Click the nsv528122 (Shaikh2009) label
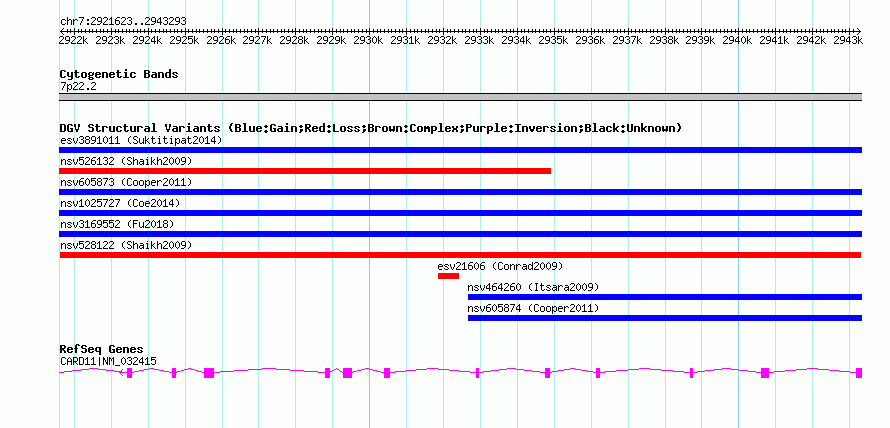Screen dimensions: 890x428 pos(126,245)
